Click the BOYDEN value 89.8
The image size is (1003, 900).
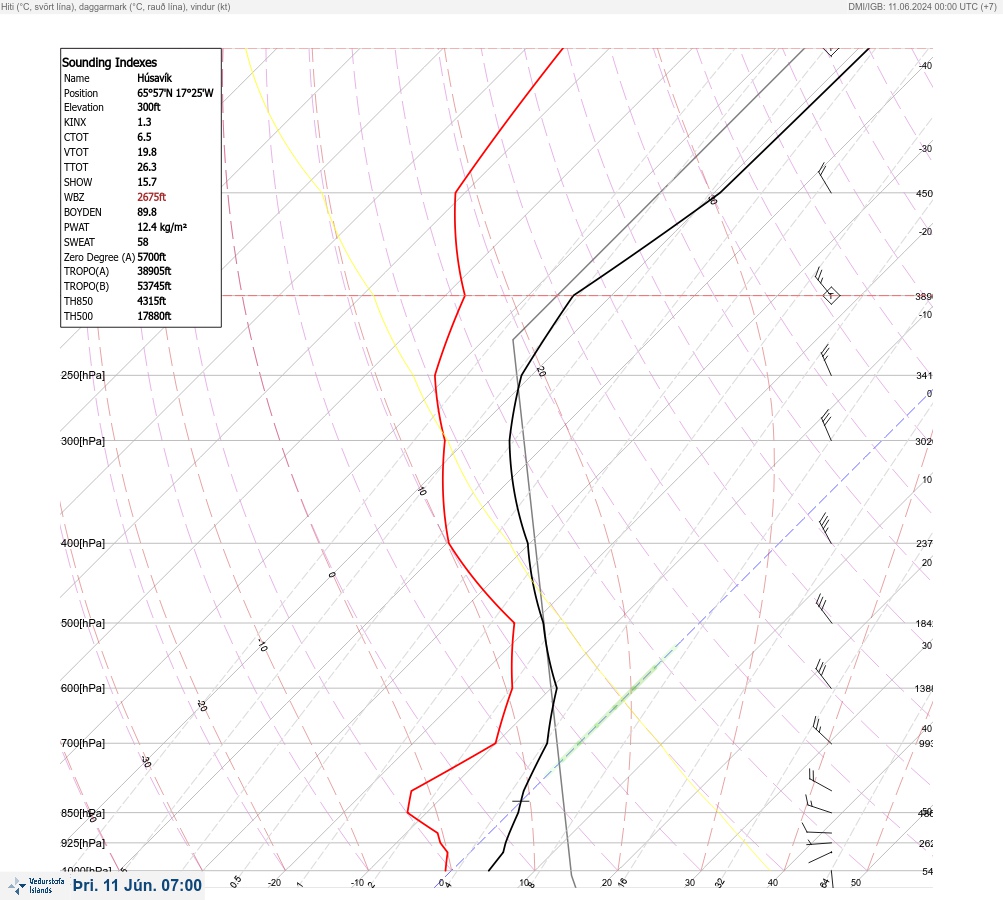[x=146, y=212]
